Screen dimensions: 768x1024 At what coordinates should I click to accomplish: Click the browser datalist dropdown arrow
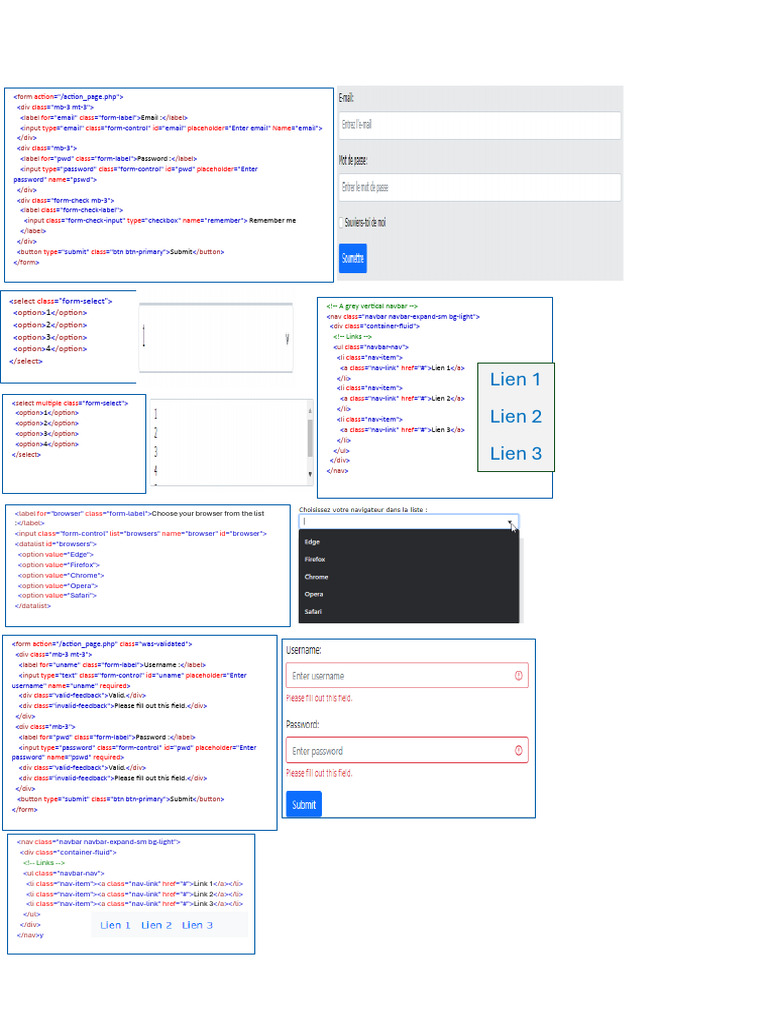click(x=509, y=522)
